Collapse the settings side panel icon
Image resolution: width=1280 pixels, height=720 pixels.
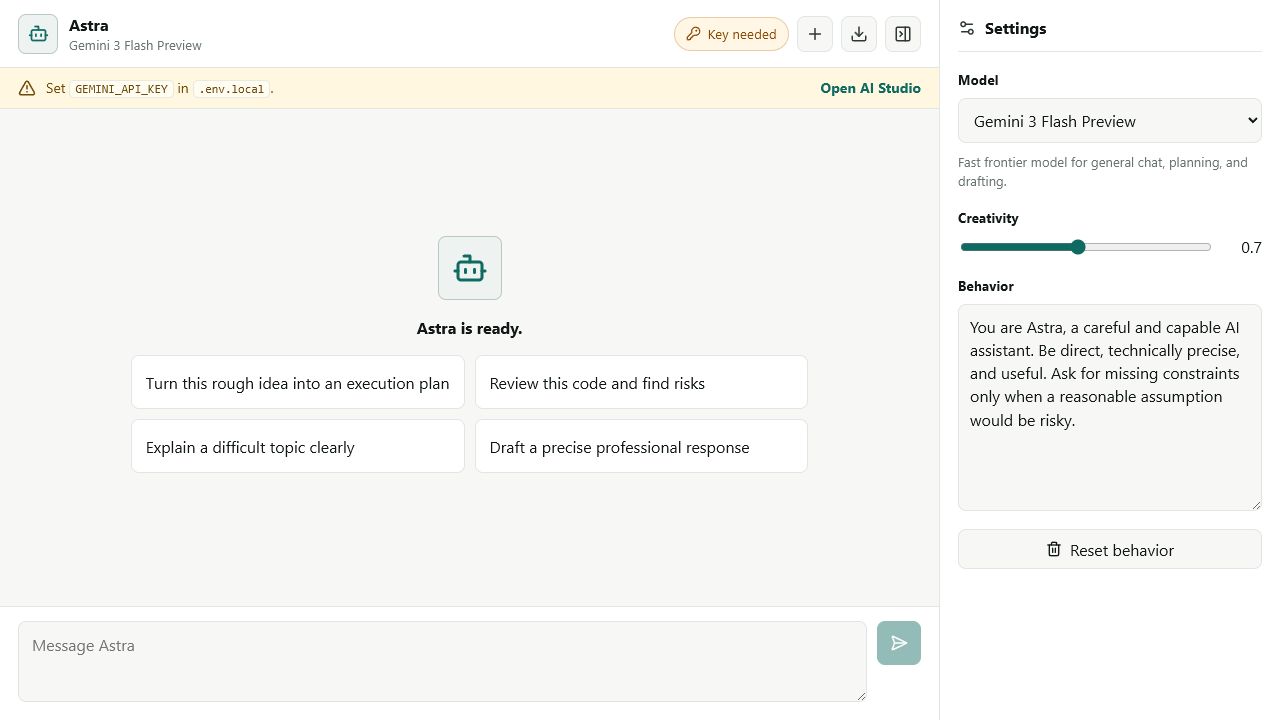tap(903, 34)
